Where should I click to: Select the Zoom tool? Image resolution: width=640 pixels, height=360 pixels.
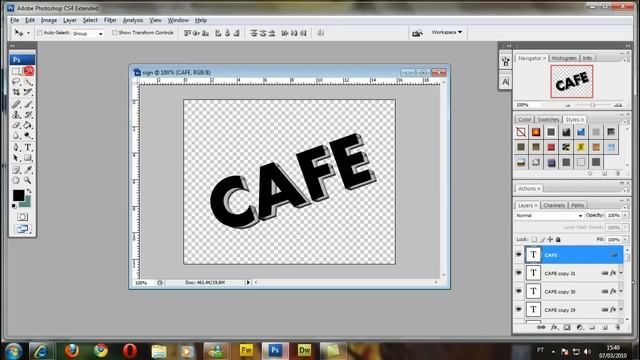point(28,180)
